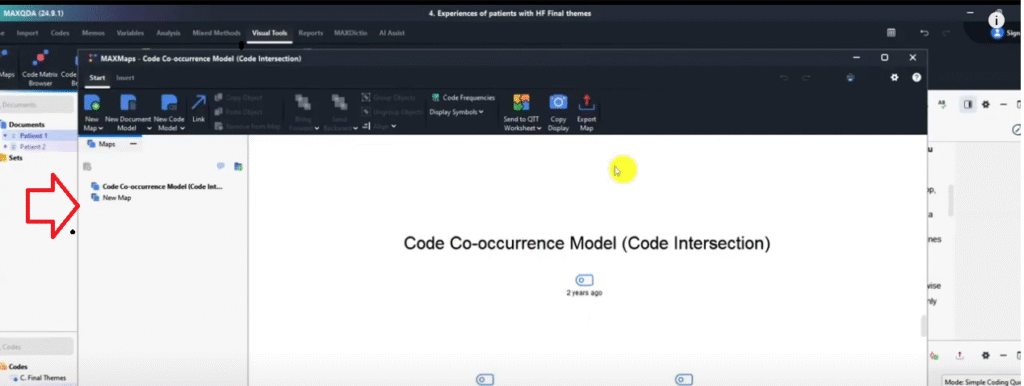Open the AI Assist menu tab

click(392, 33)
